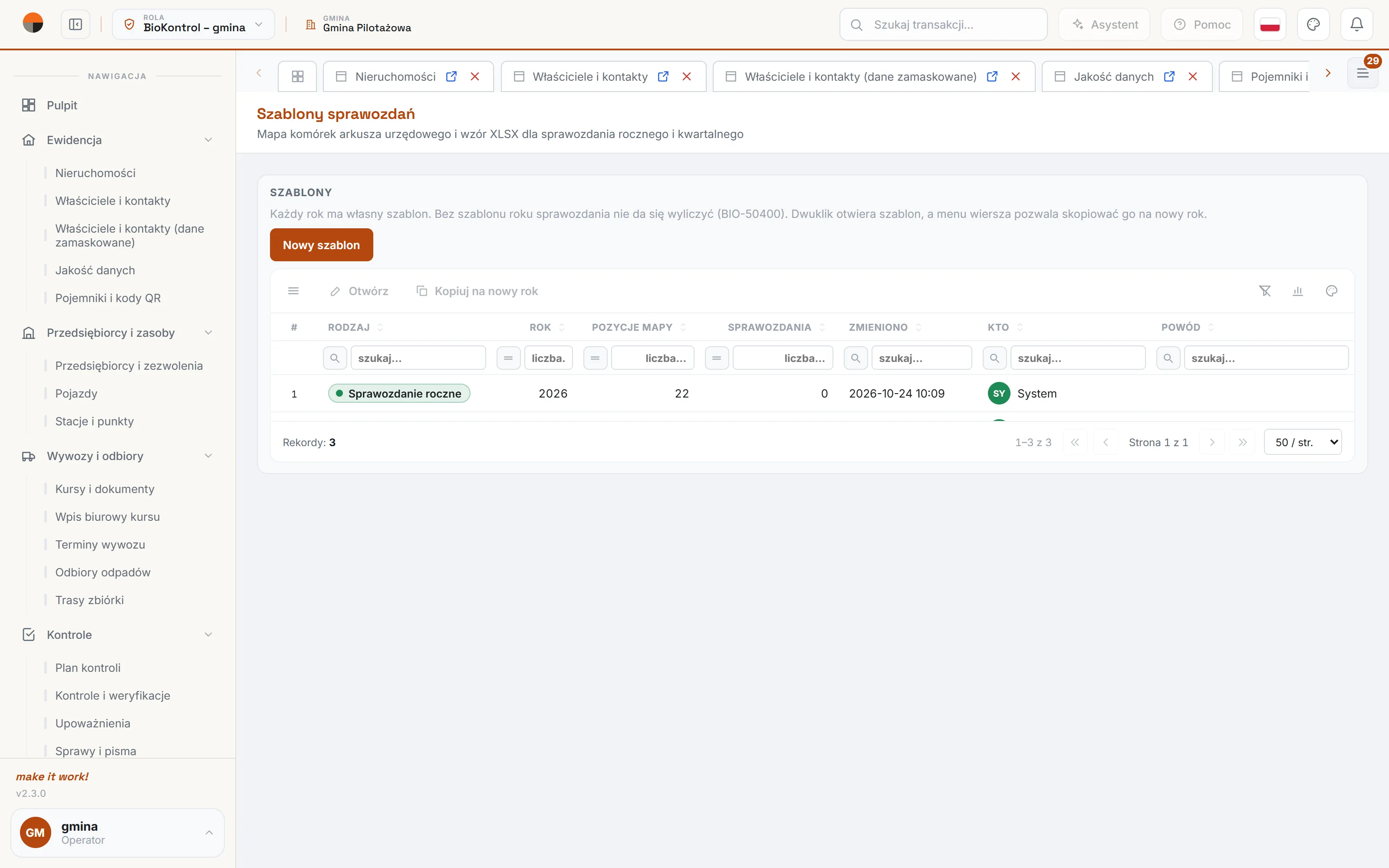
Task: Open Terminy wywozu navigation item
Action: pos(100,545)
